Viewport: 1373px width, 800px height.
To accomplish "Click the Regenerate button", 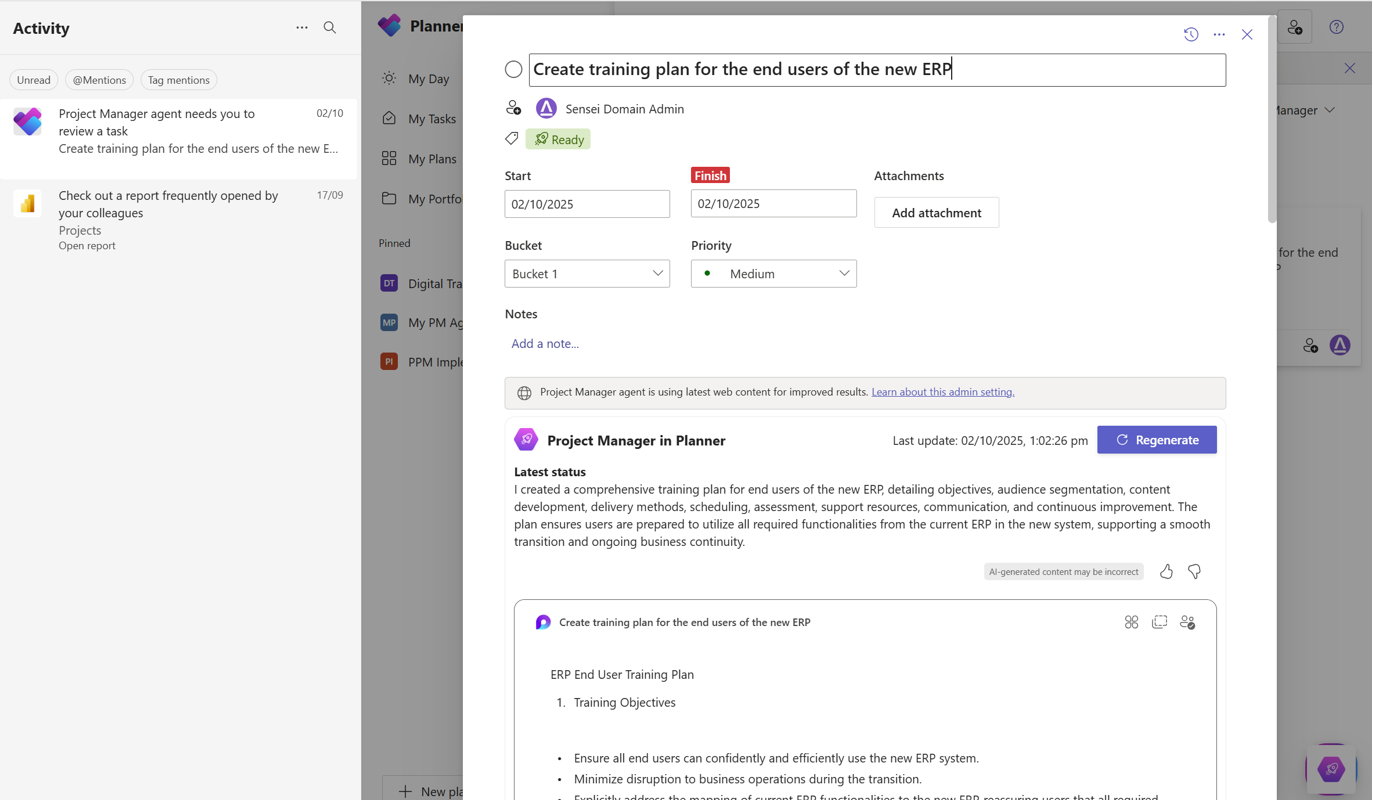I will point(1156,440).
